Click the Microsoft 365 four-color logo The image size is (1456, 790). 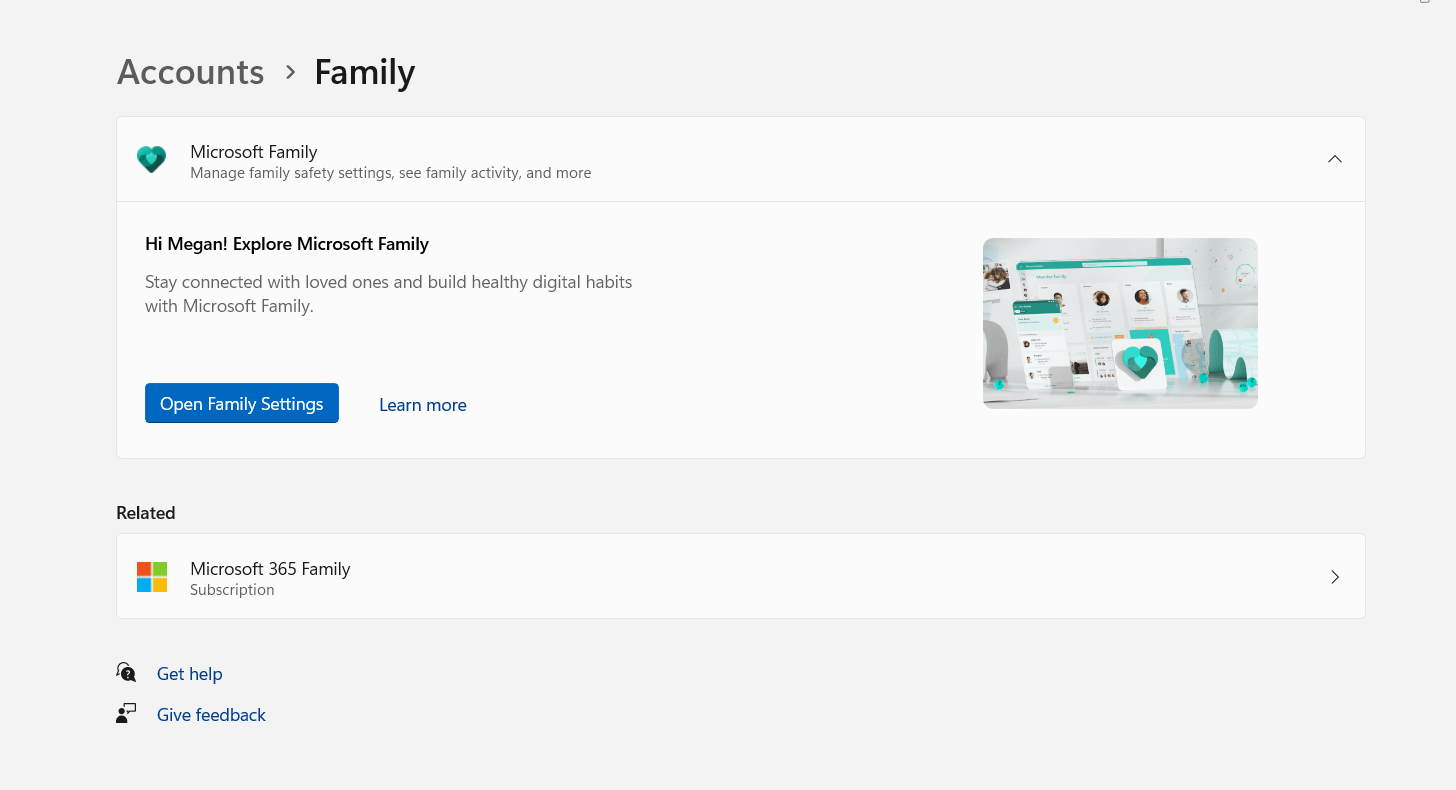click(152, 577)
